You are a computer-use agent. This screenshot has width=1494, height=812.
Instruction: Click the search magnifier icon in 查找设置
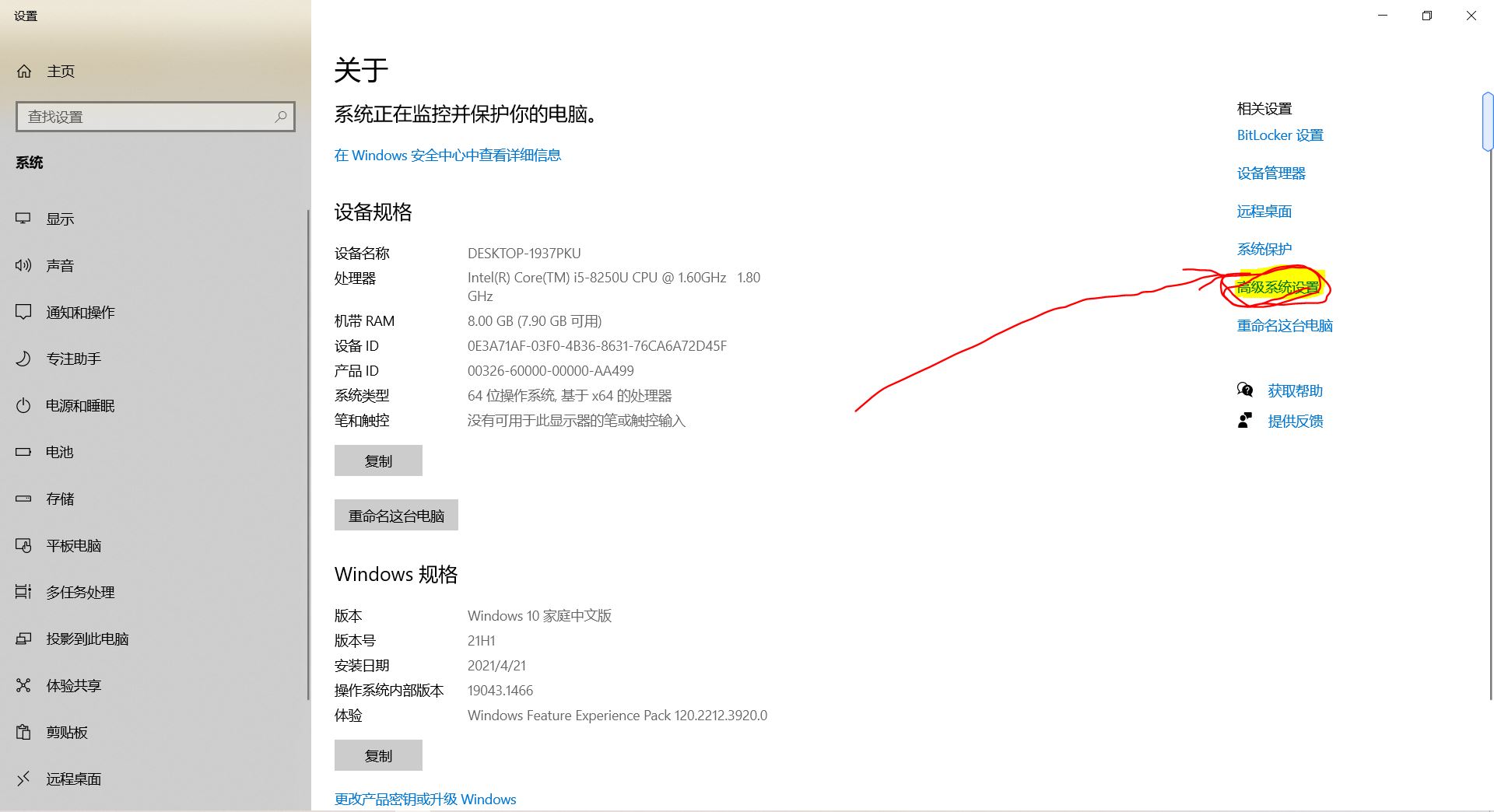coord(281,117)
